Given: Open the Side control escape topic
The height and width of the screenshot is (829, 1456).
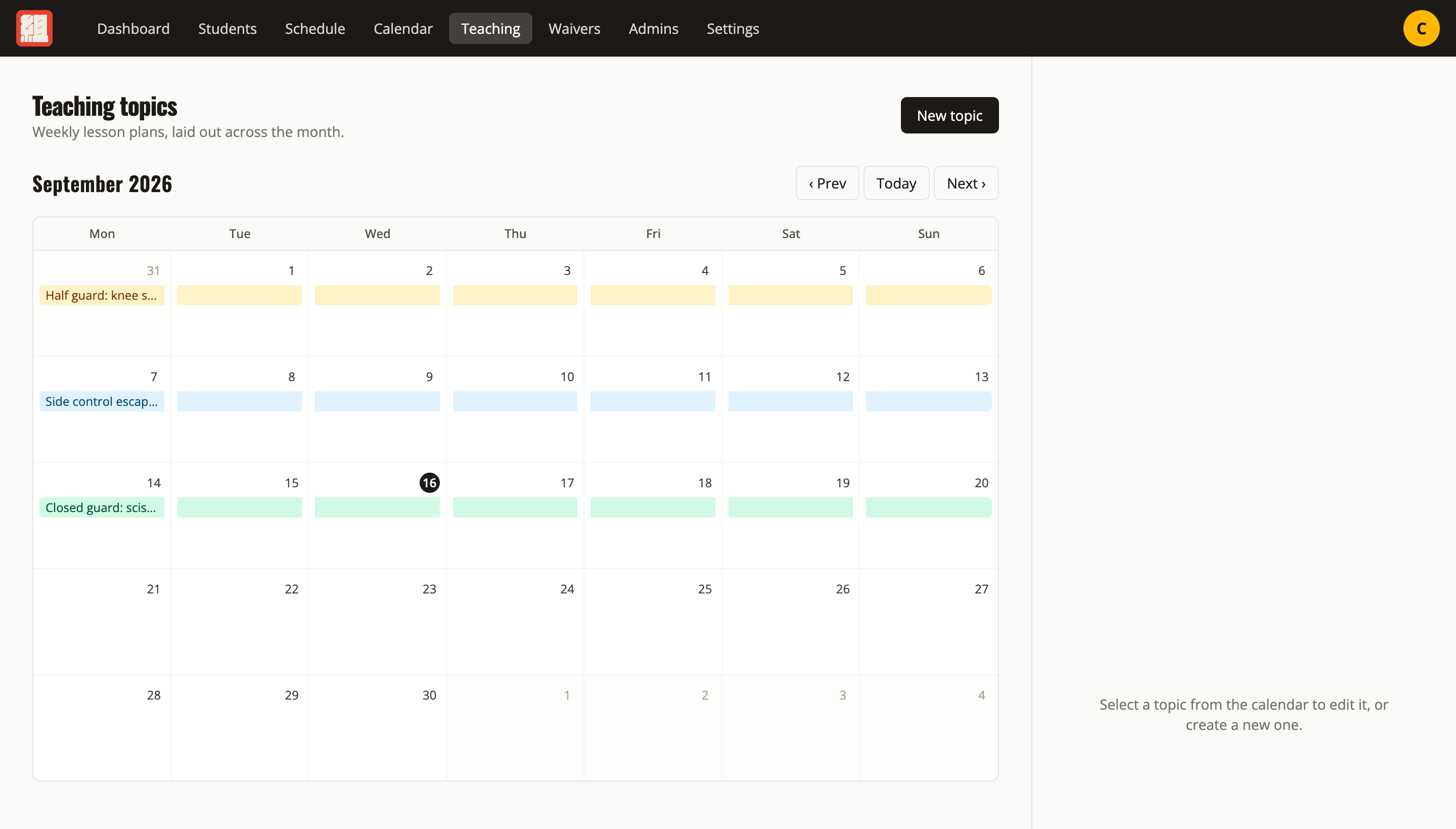Looking at the screenshot, I should pos(102,401).
